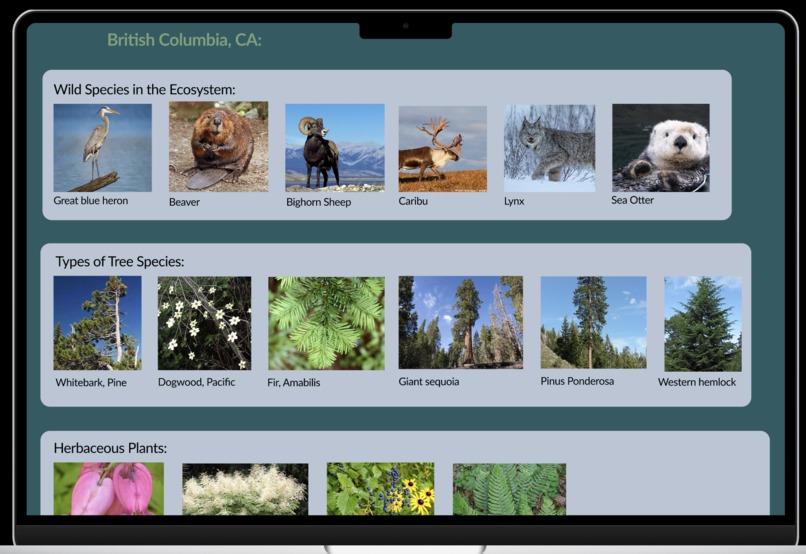This screenshot has height=554, width=806.
Task: Select the Dogwood, Pacific flower image
Action: 205,323
